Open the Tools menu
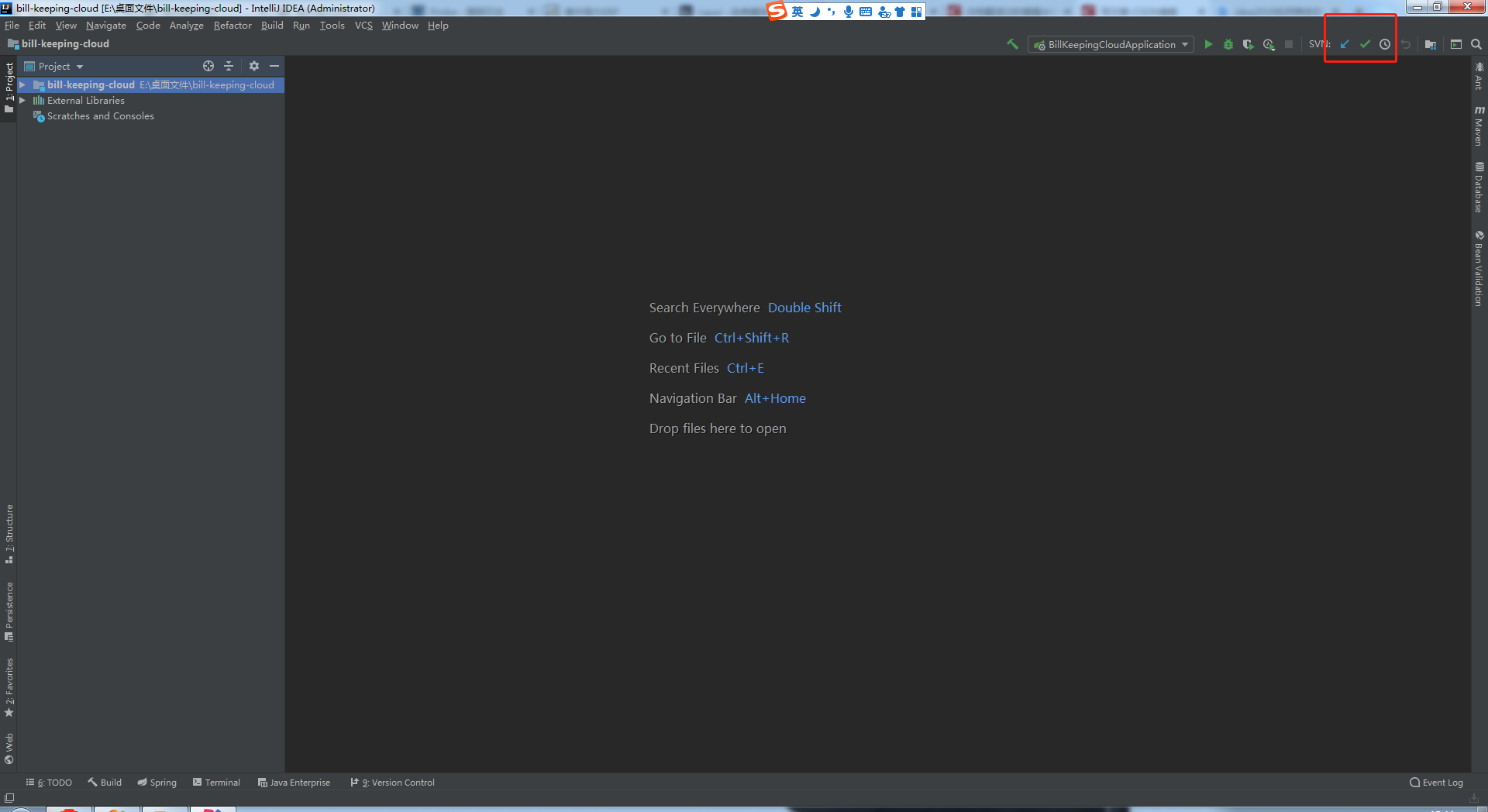The image size is (1488, 812). click(332, 26)
